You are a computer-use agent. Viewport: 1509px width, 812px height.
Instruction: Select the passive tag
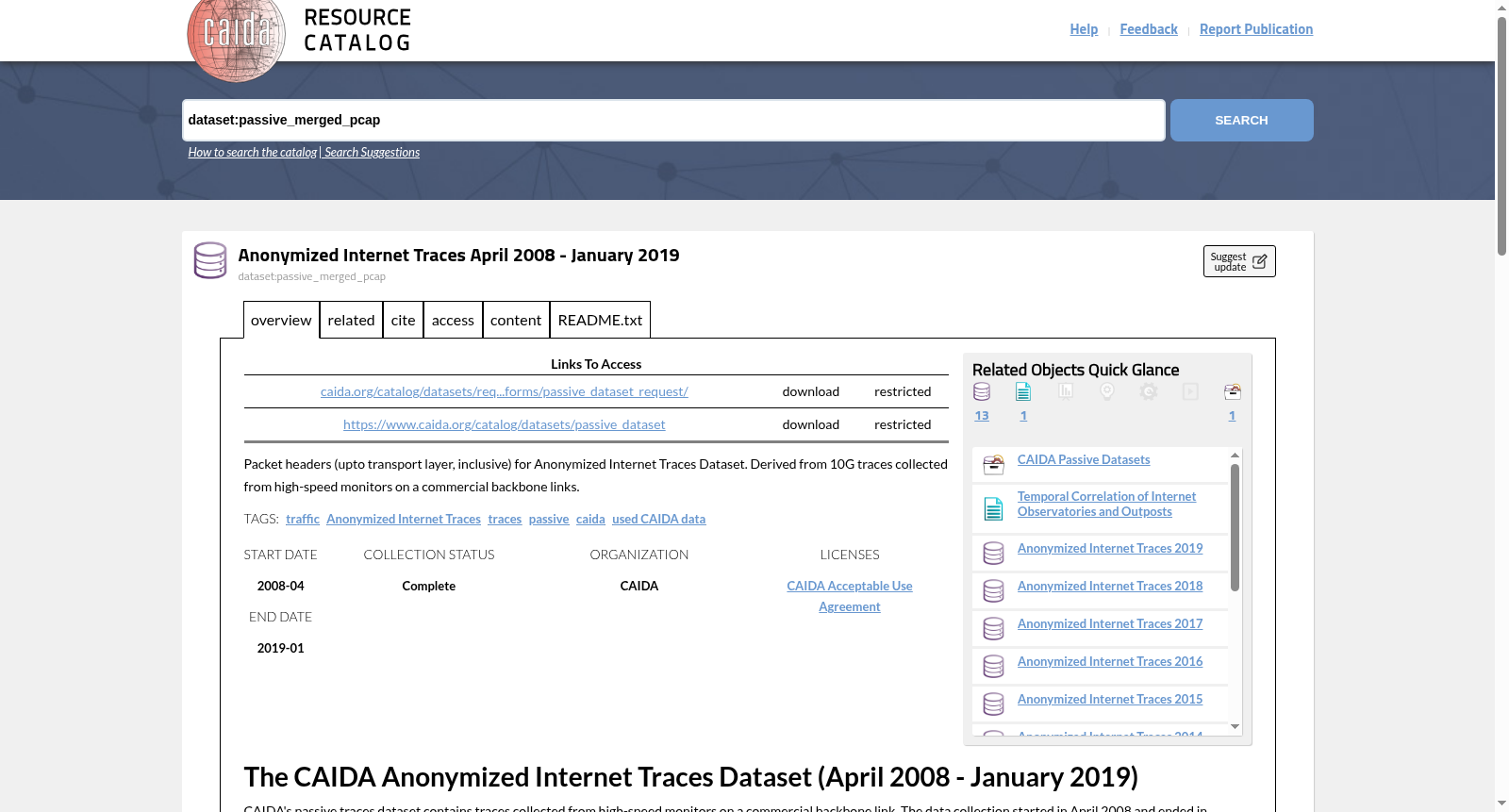coord(549,519)
